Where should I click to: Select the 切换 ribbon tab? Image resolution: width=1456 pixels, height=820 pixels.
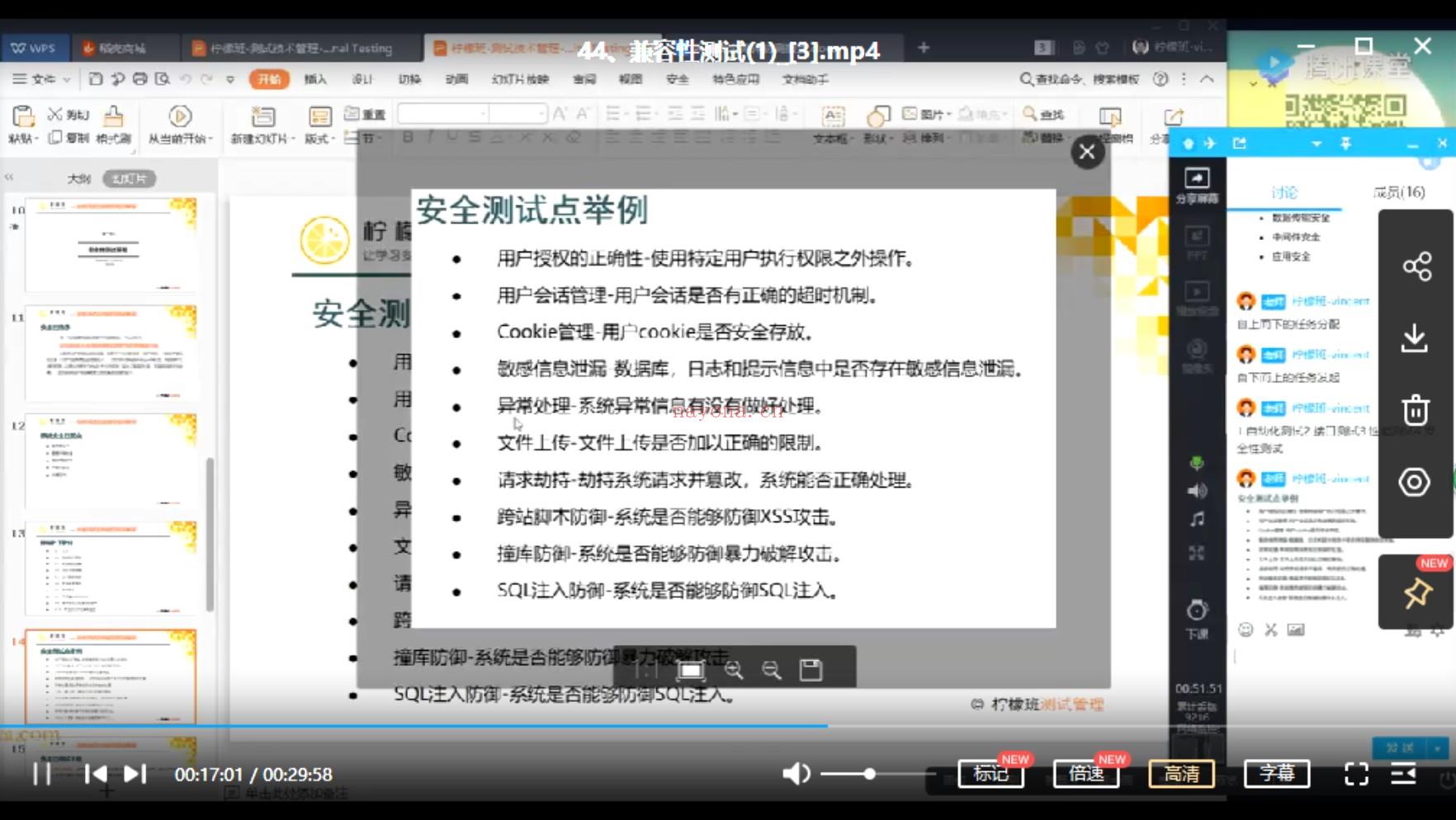coord(409,79)
